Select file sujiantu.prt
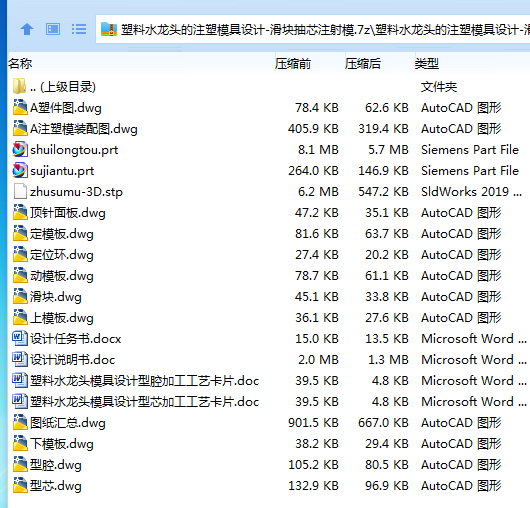This screenshot has width=530, height=508. [62, 171]
